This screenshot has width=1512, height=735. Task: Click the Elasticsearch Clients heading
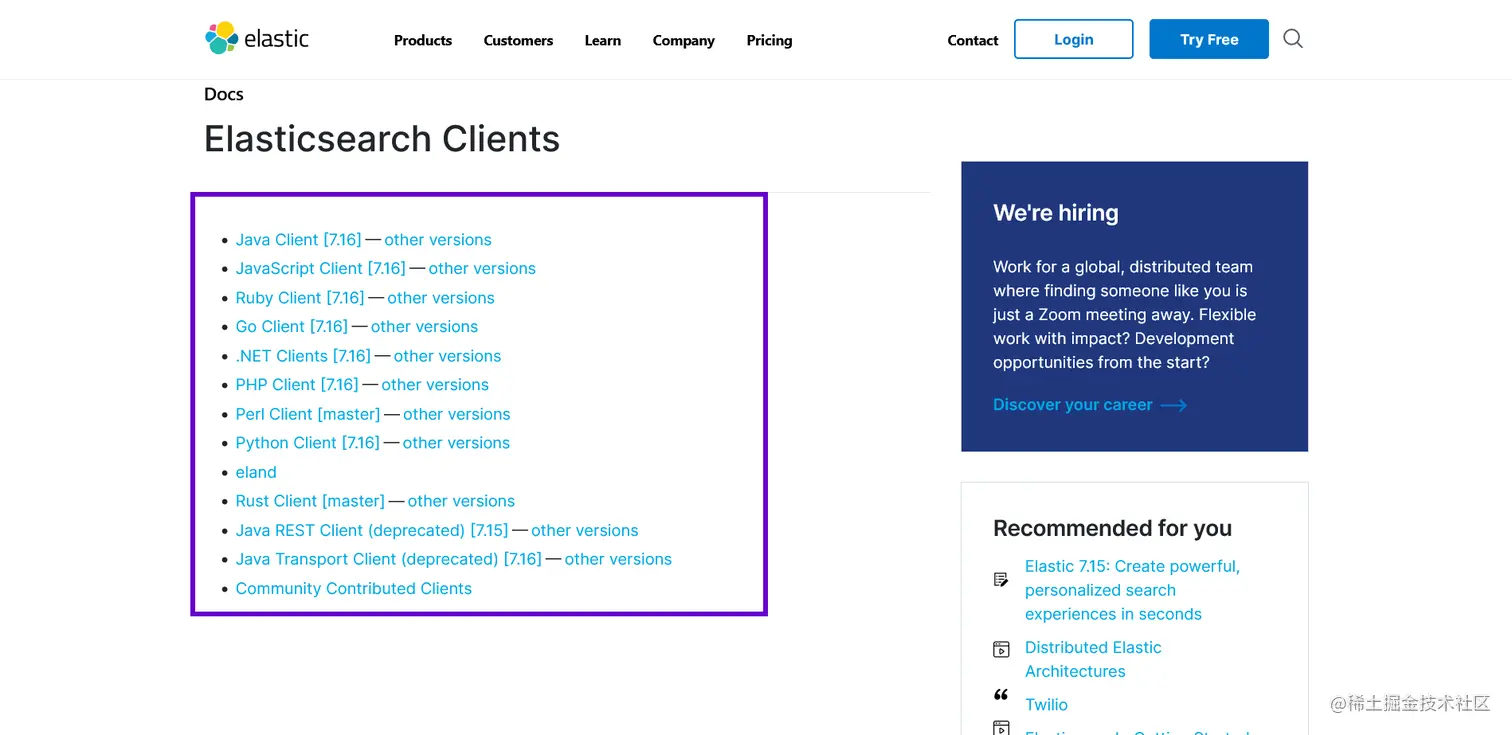382,138
